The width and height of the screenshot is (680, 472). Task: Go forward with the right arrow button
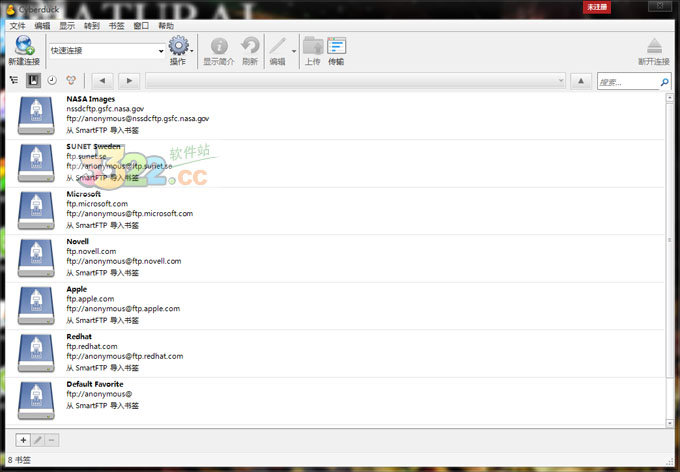pos(129,81)
